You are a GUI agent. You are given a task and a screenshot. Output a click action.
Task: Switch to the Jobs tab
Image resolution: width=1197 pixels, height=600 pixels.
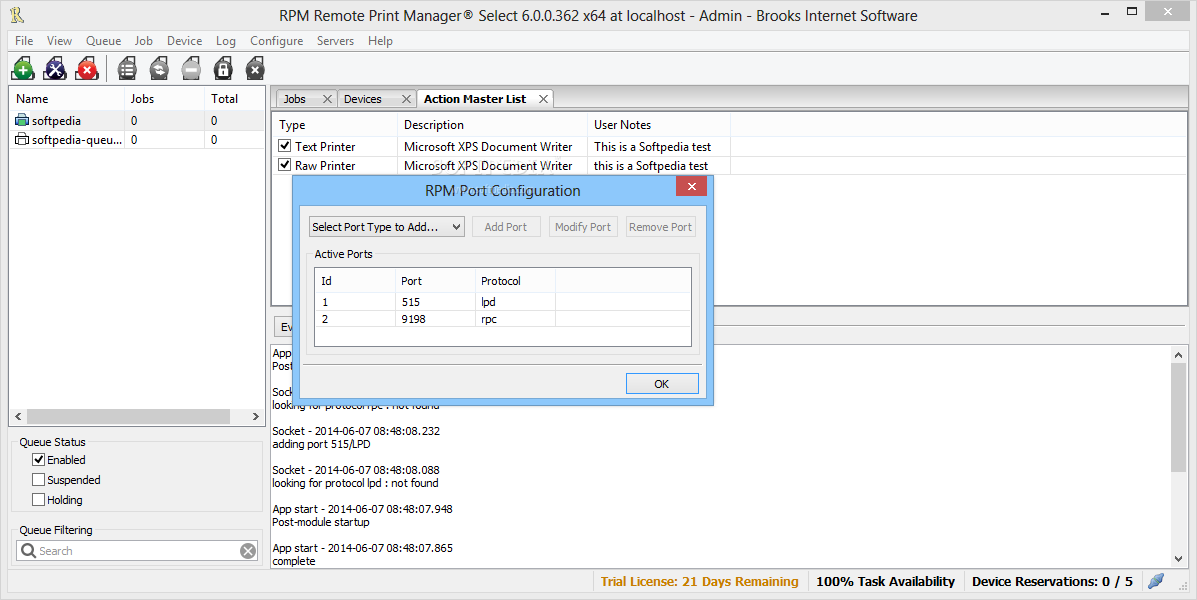(x=295, y=99)
